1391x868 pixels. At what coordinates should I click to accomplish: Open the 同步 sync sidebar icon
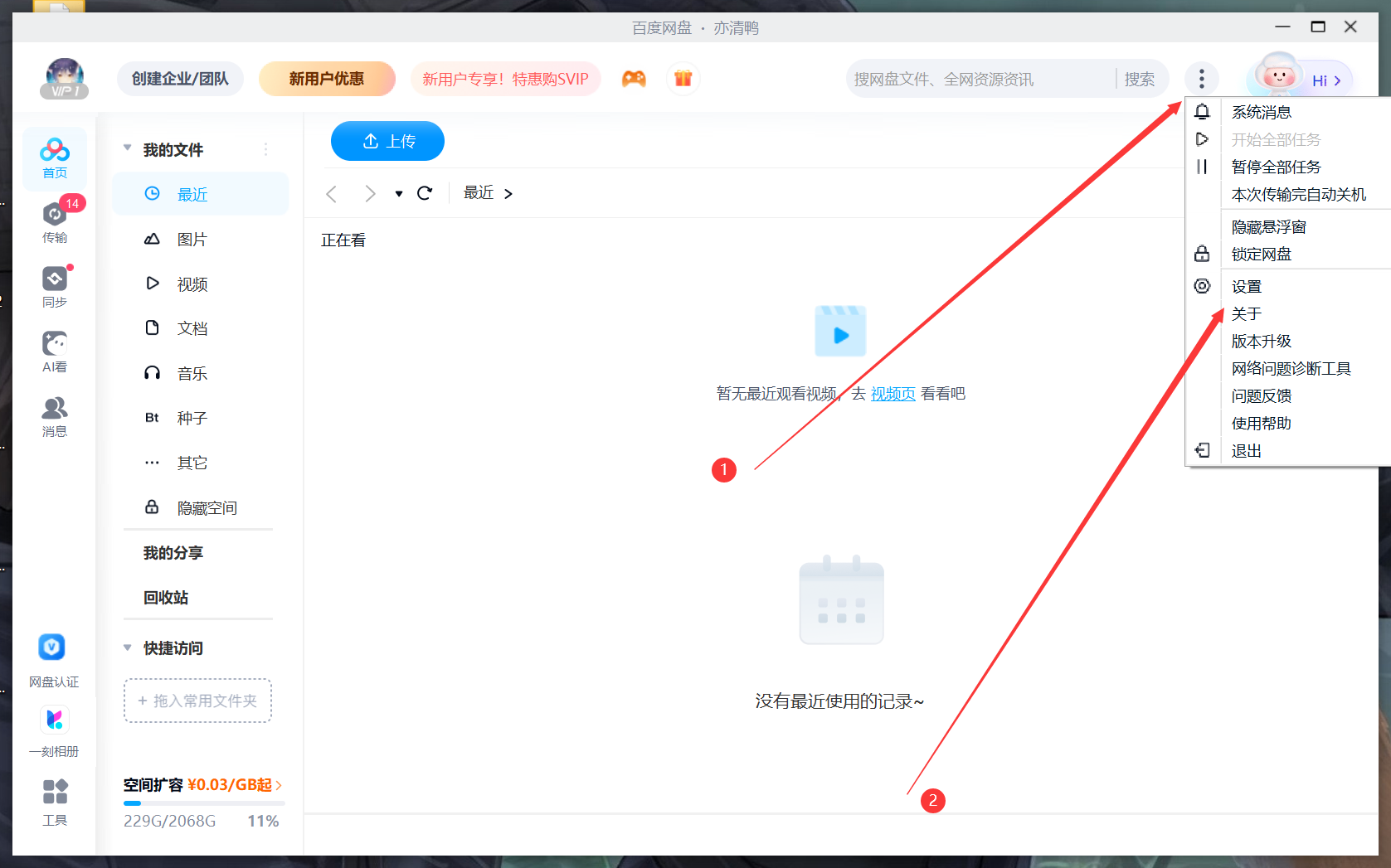[55, 286]
